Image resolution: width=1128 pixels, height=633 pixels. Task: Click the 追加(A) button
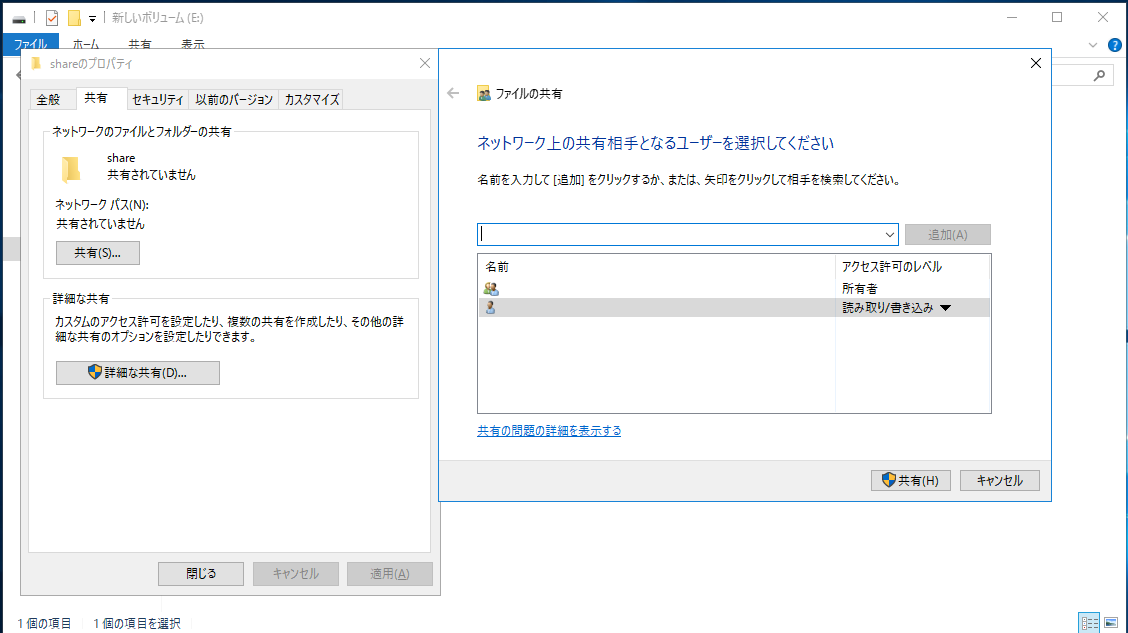(x=947, y=234)
